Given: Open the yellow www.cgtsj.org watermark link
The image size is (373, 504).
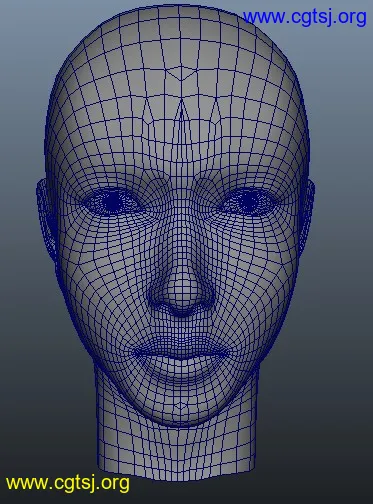Looking at the screenshot, I should [68, 483].
